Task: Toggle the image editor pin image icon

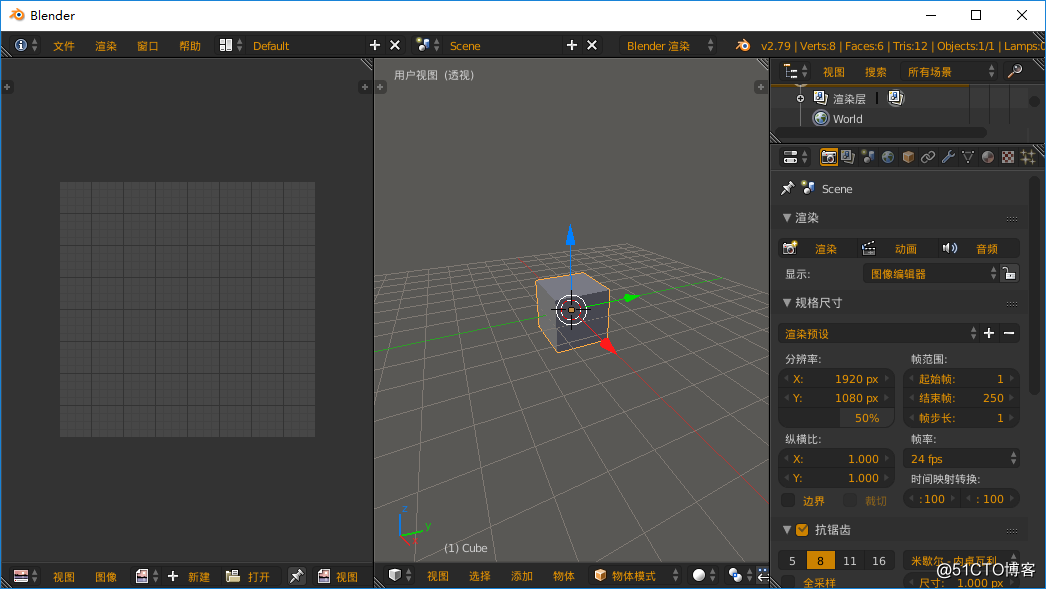Action: [x=296, y=576]
